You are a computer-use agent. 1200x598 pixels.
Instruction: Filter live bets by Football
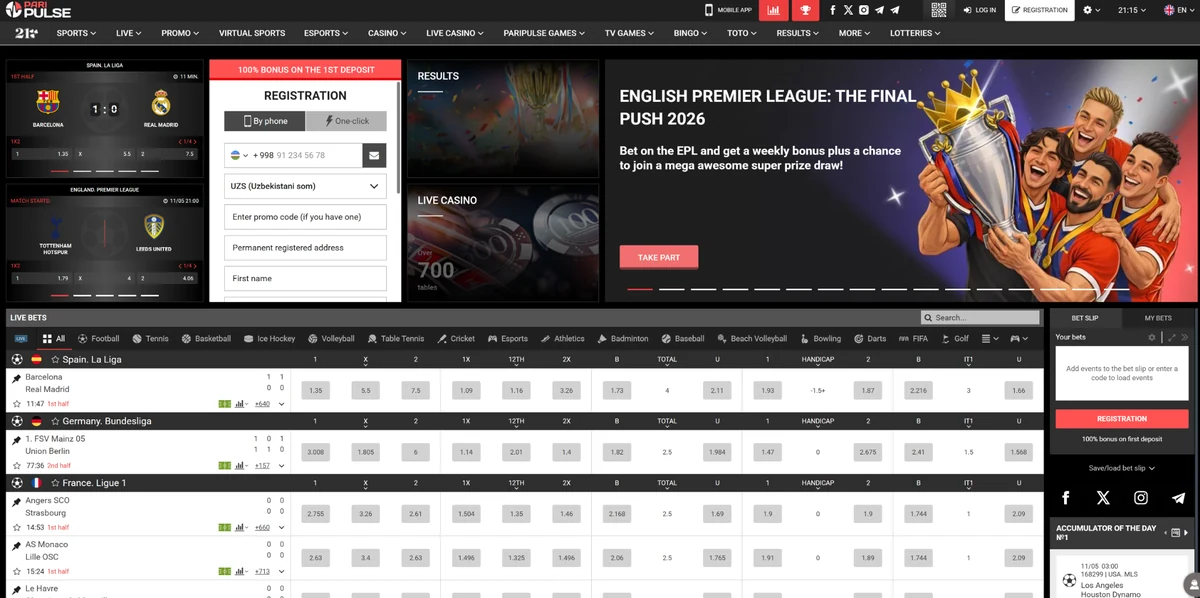pos(98,339)
